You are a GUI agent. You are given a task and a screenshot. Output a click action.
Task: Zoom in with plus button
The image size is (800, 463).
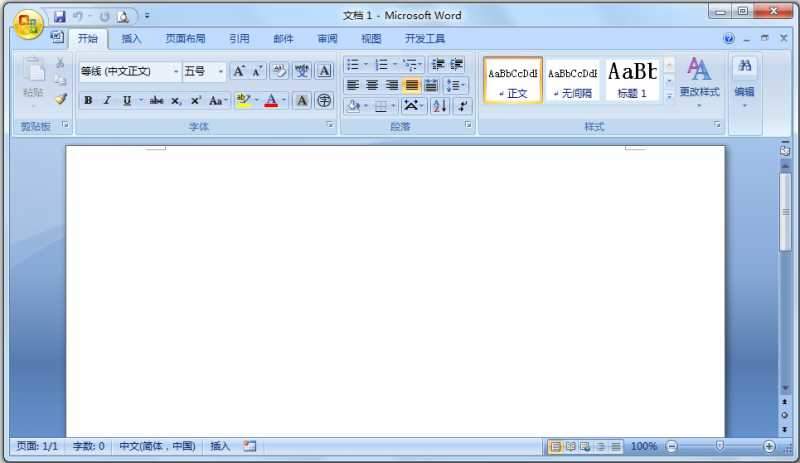tap(769, 447)
